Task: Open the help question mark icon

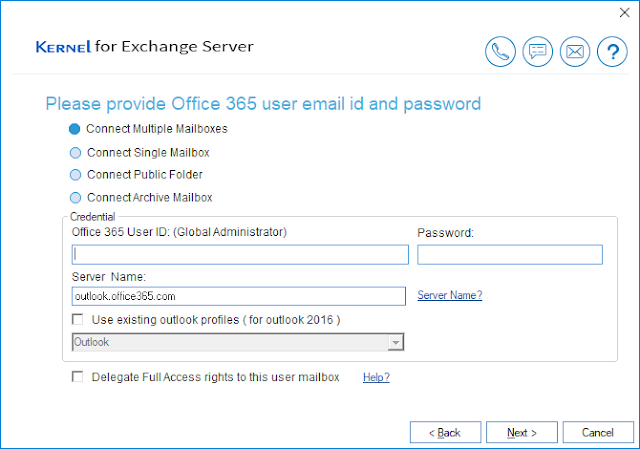Action: 611,52
